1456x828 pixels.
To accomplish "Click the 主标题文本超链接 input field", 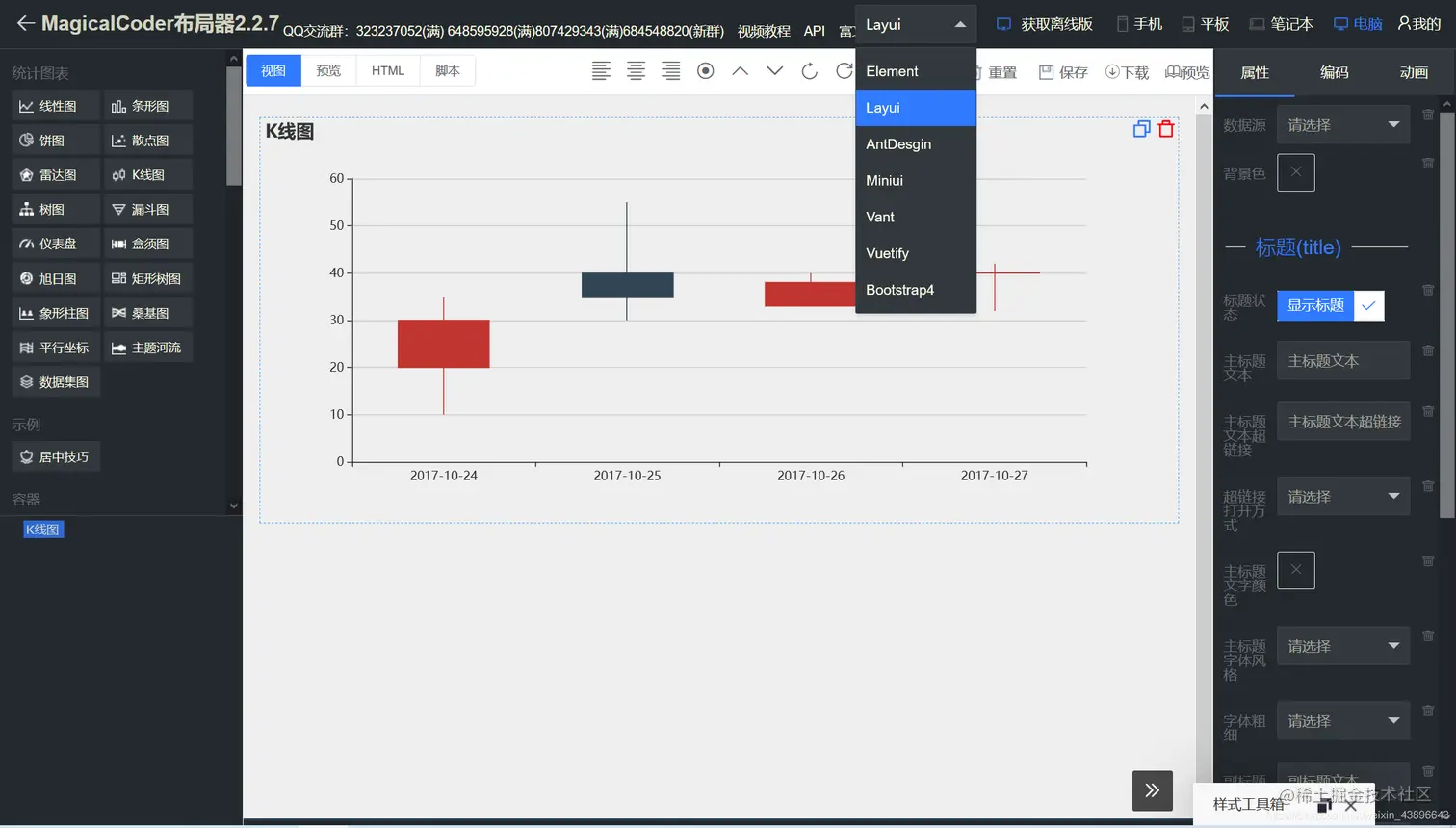I will 1343,422.
